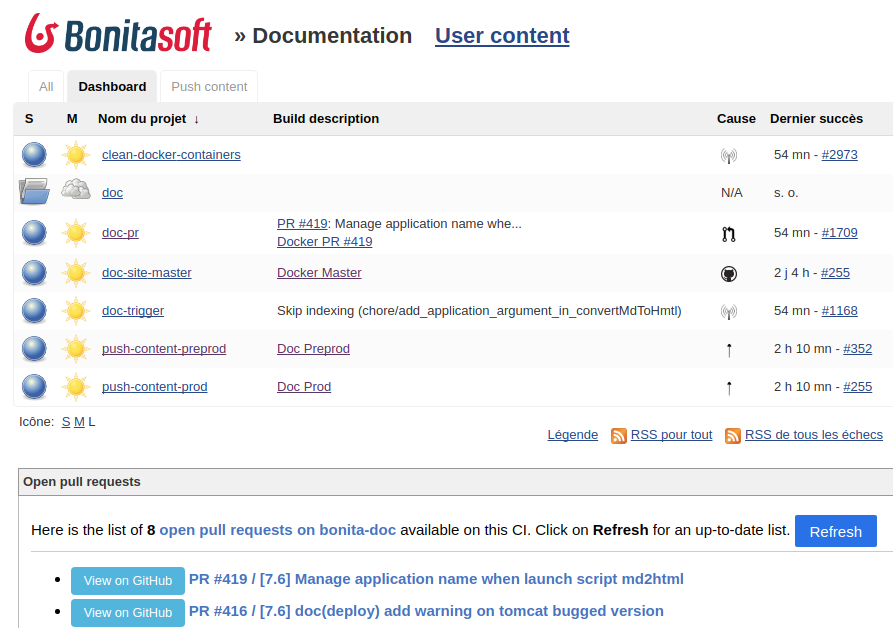Screen dimensions: 893x628
Task: Click View on GitHub for PR #419
Action: pyautogui.click(x=128, y=581)
